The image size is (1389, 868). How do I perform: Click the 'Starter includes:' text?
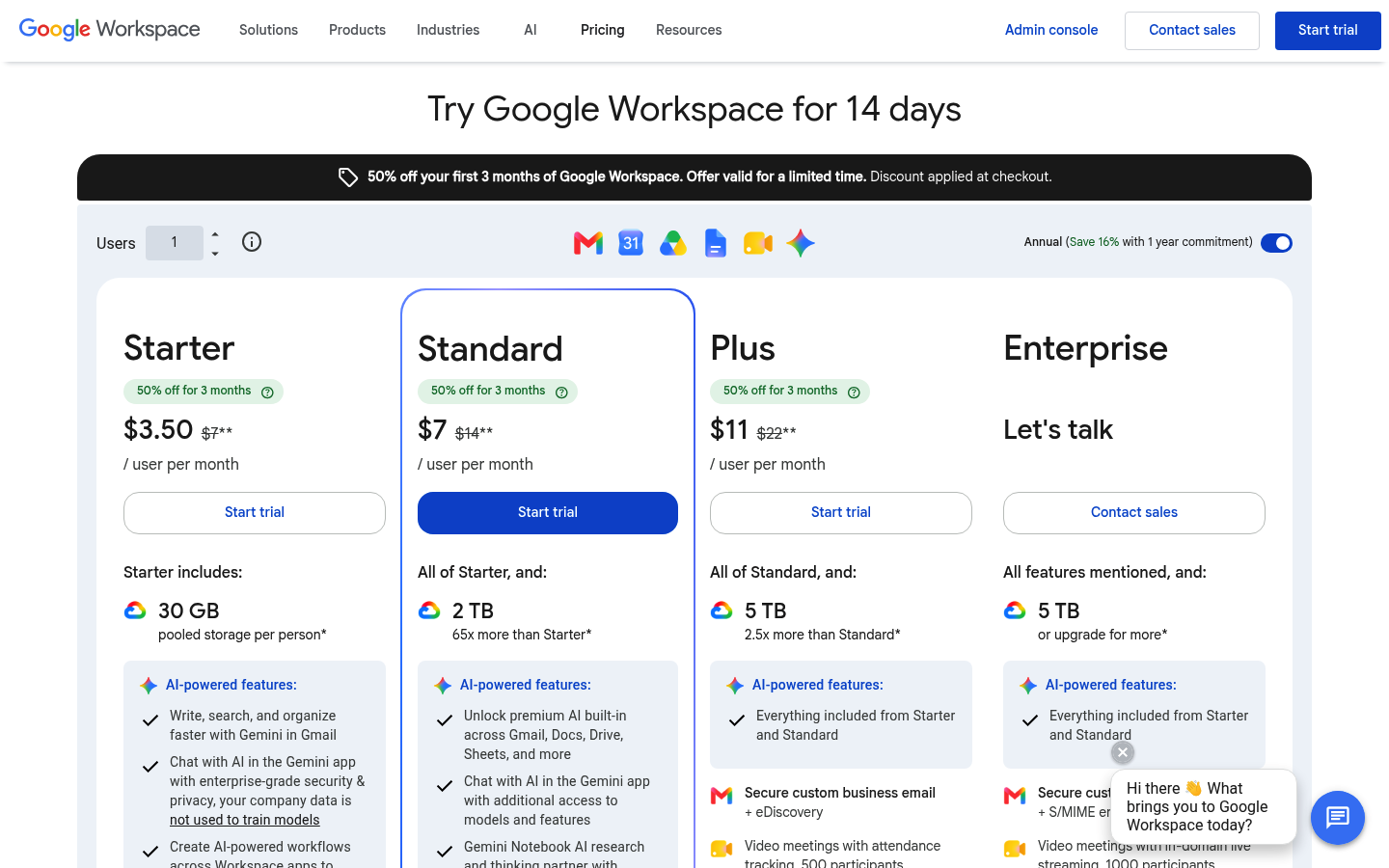(x=183, y=572)
